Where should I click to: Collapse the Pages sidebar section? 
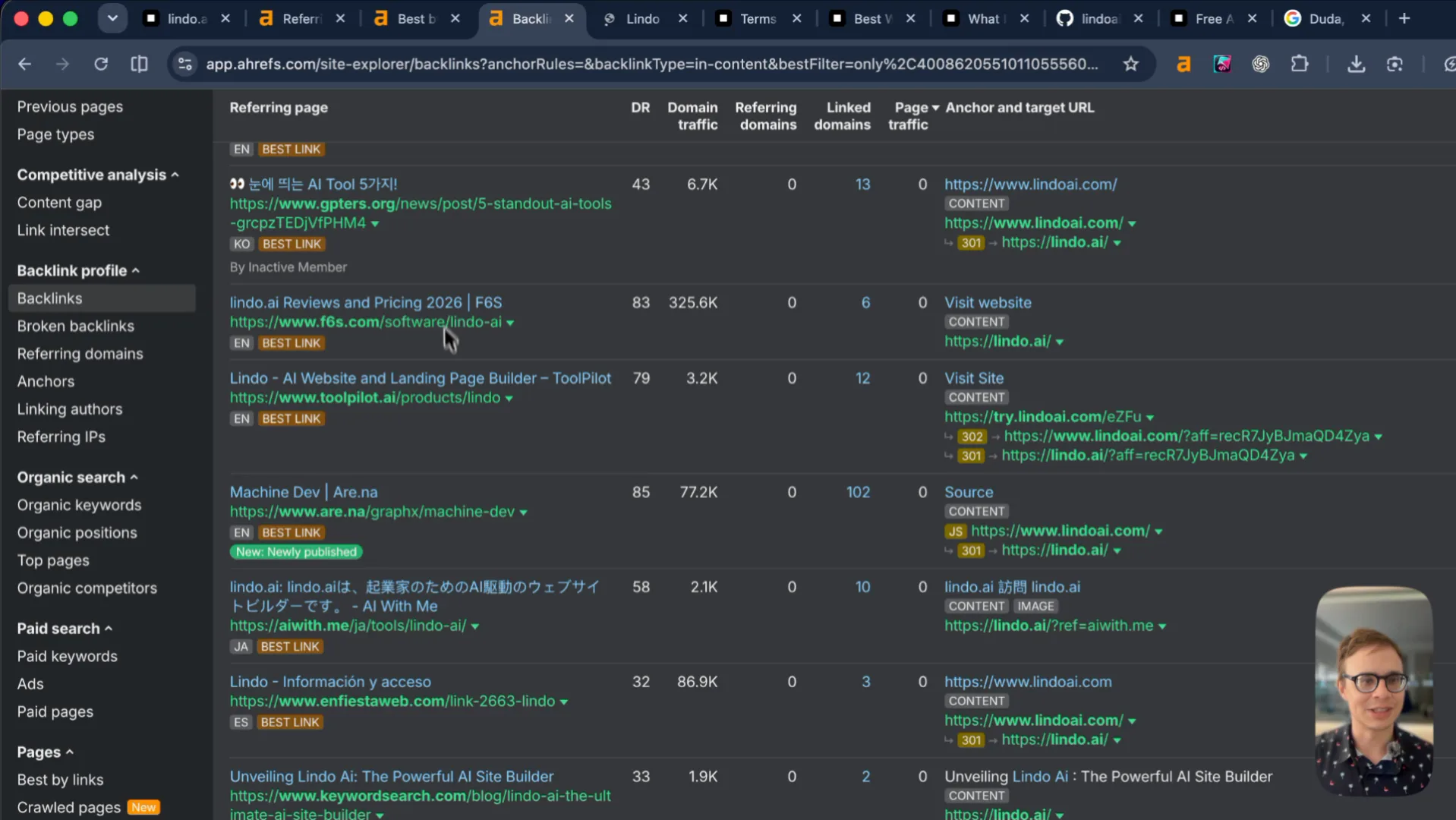tap(46, 752)
